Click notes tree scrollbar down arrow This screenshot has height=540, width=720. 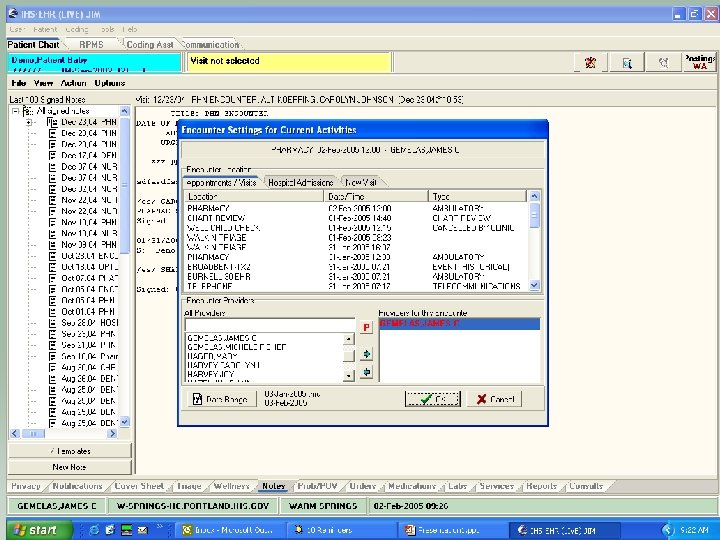tap(124, 422)
